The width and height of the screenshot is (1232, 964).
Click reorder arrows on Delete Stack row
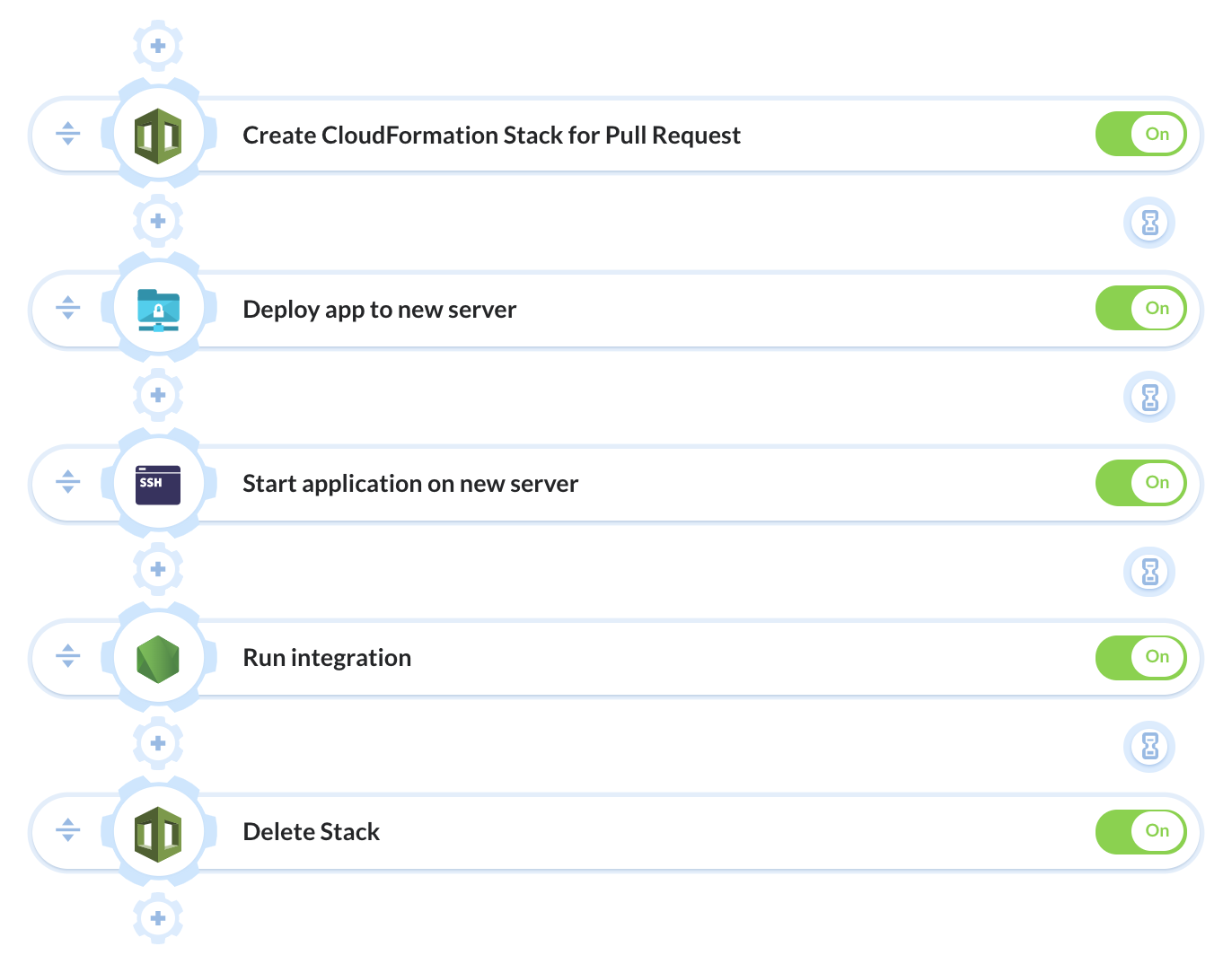67,831
